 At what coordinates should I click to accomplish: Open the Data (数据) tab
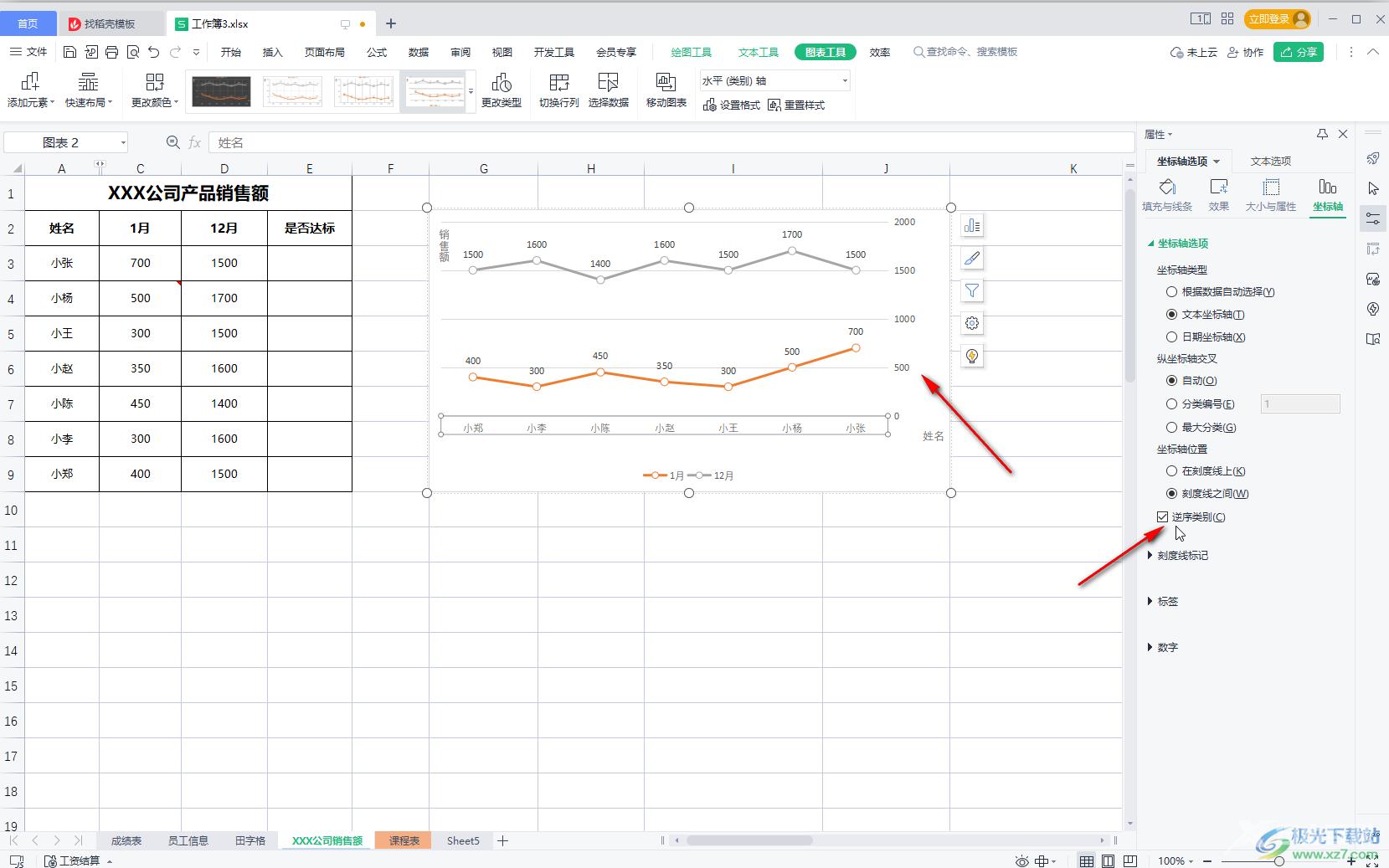coord(419,52)
